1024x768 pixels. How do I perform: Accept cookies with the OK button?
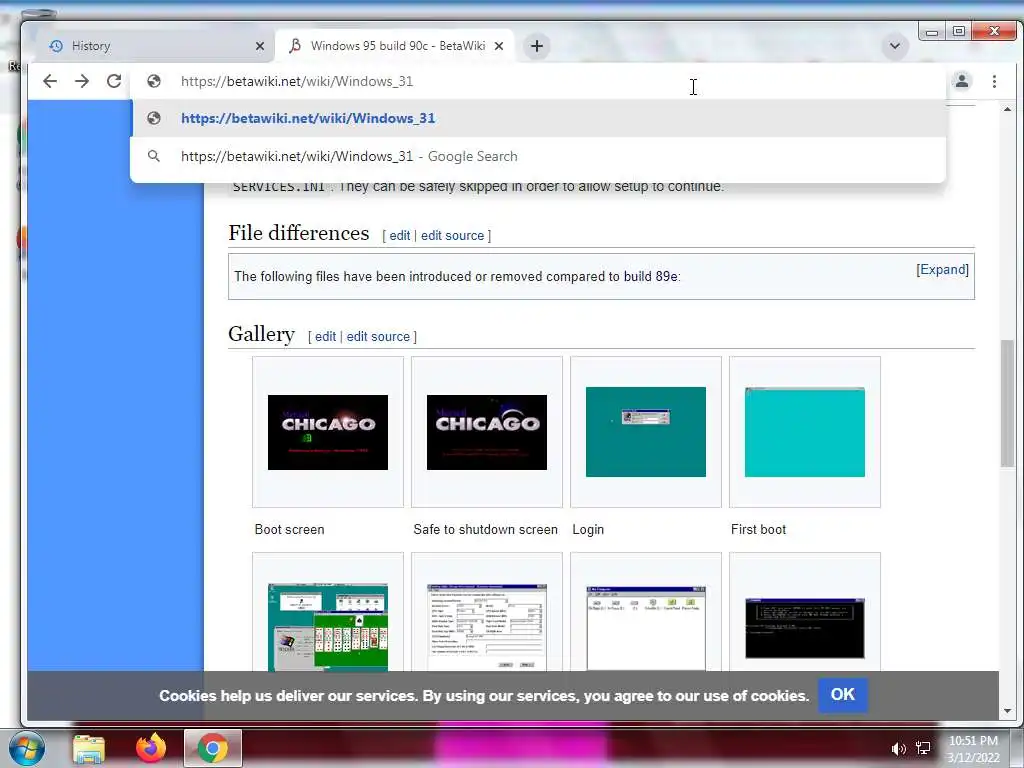point(842,694)
